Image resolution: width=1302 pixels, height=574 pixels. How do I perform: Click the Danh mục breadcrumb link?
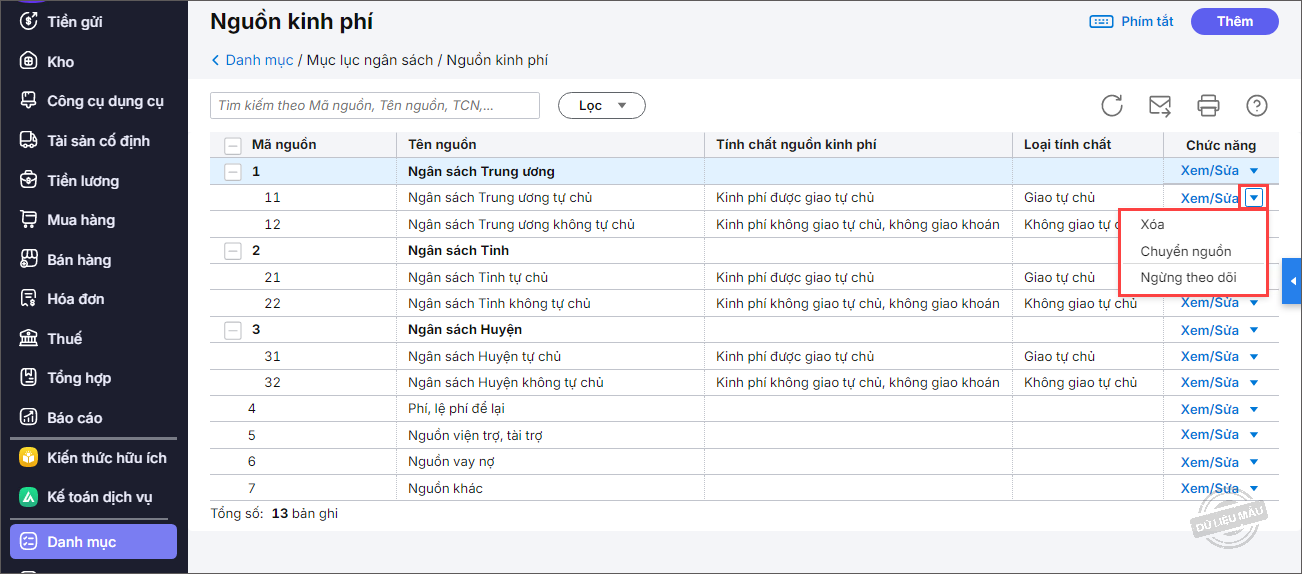click(259, 60)
